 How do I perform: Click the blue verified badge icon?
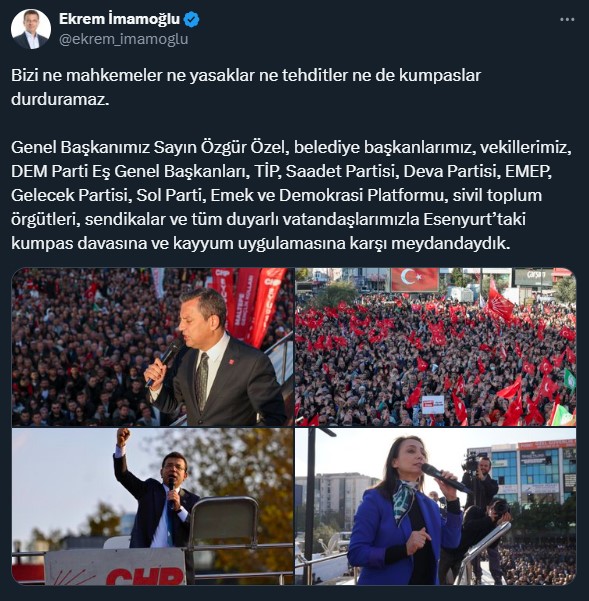point(192,19)
